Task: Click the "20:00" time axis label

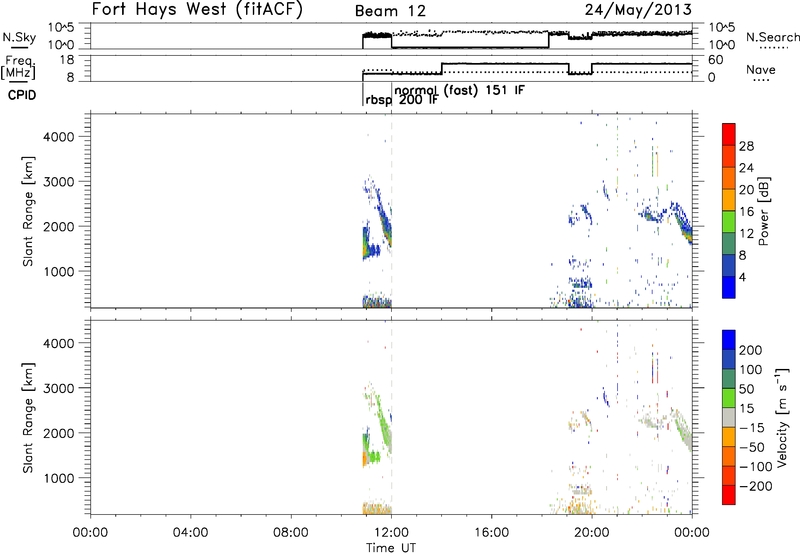Action: pos(592,533)
